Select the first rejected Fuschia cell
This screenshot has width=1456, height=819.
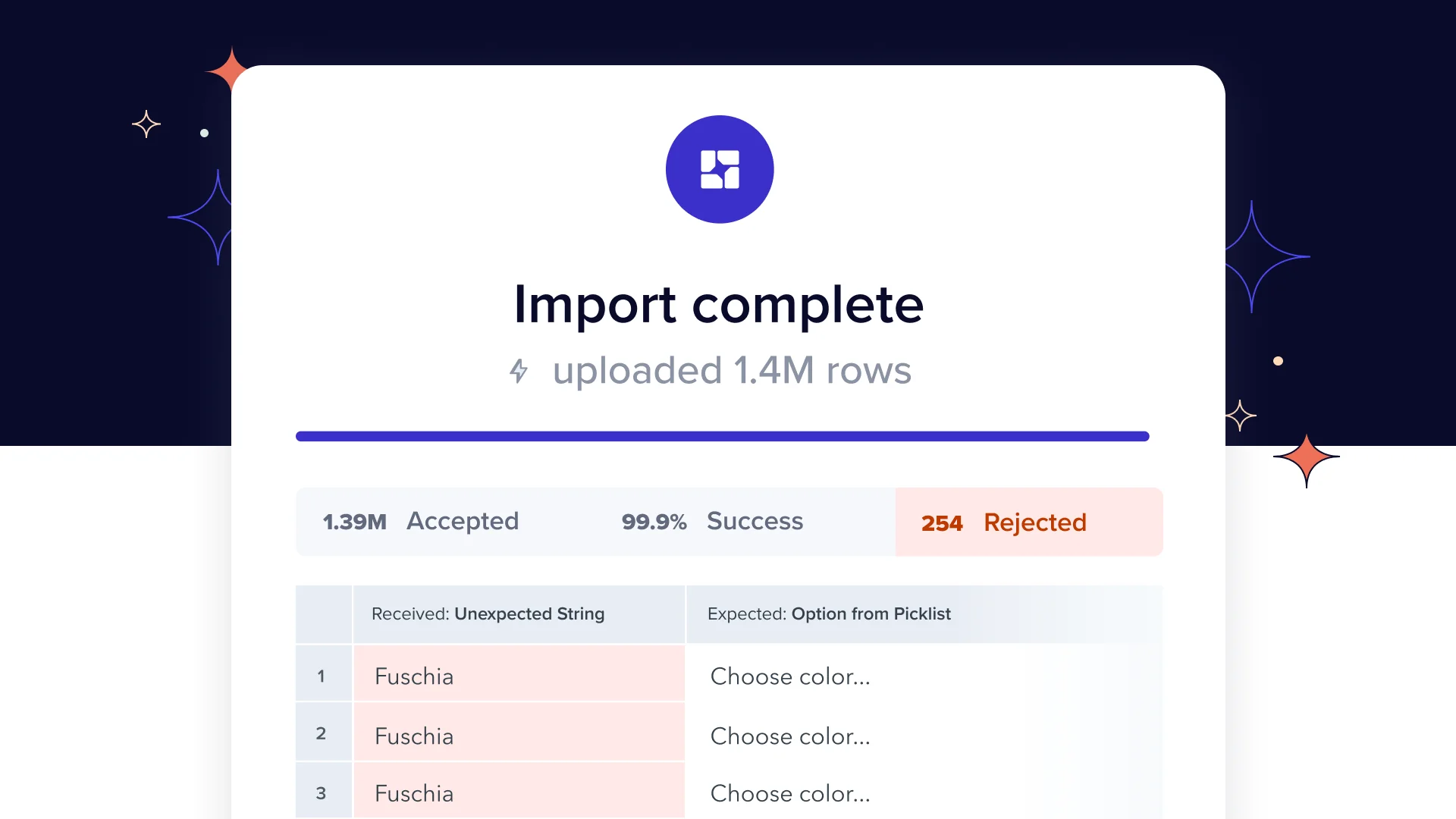519,674
